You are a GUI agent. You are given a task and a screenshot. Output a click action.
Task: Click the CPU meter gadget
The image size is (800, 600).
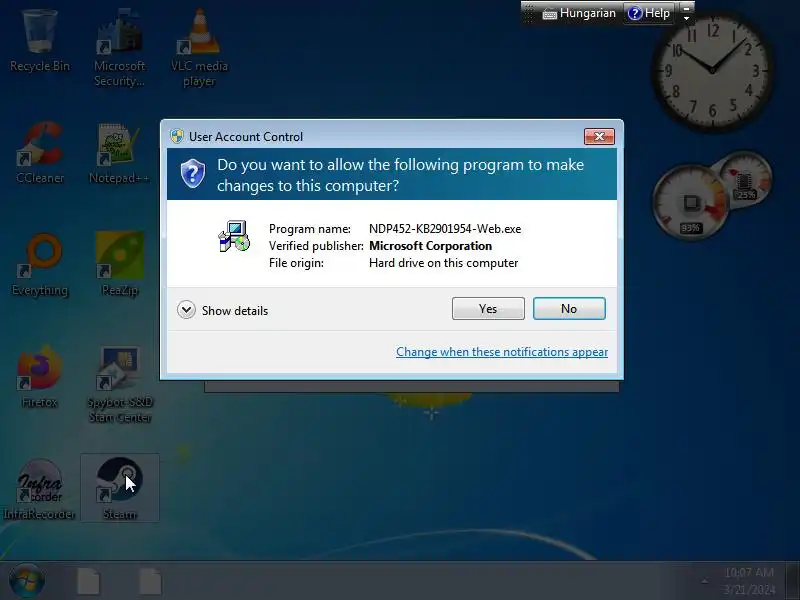pyautogui.click(x=691, y=203)
